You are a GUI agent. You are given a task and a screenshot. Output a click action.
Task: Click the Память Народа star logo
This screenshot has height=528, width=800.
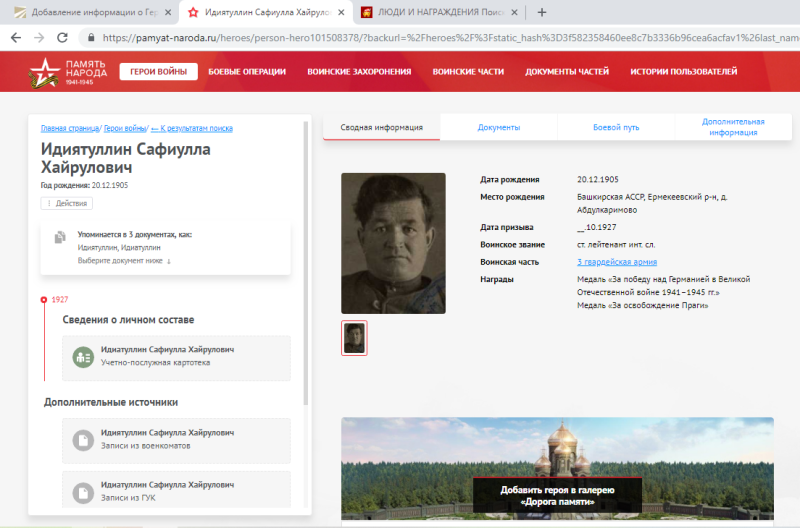tap(44, 72)
